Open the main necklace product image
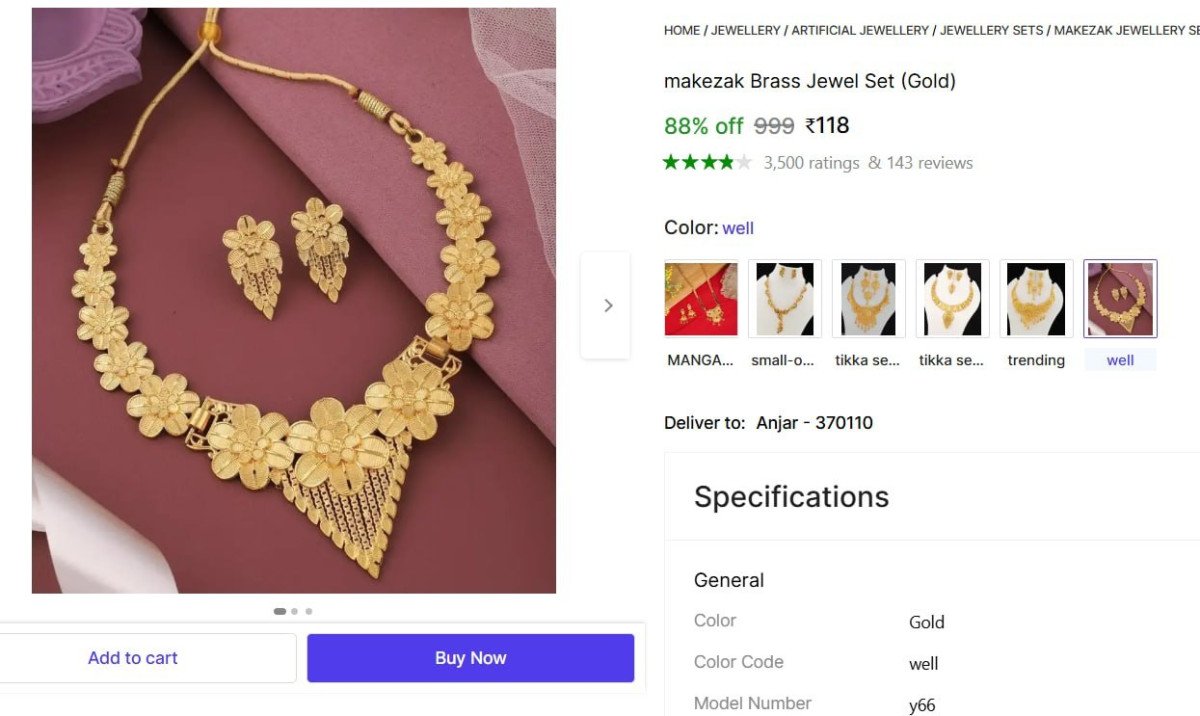 pos(293,300)
